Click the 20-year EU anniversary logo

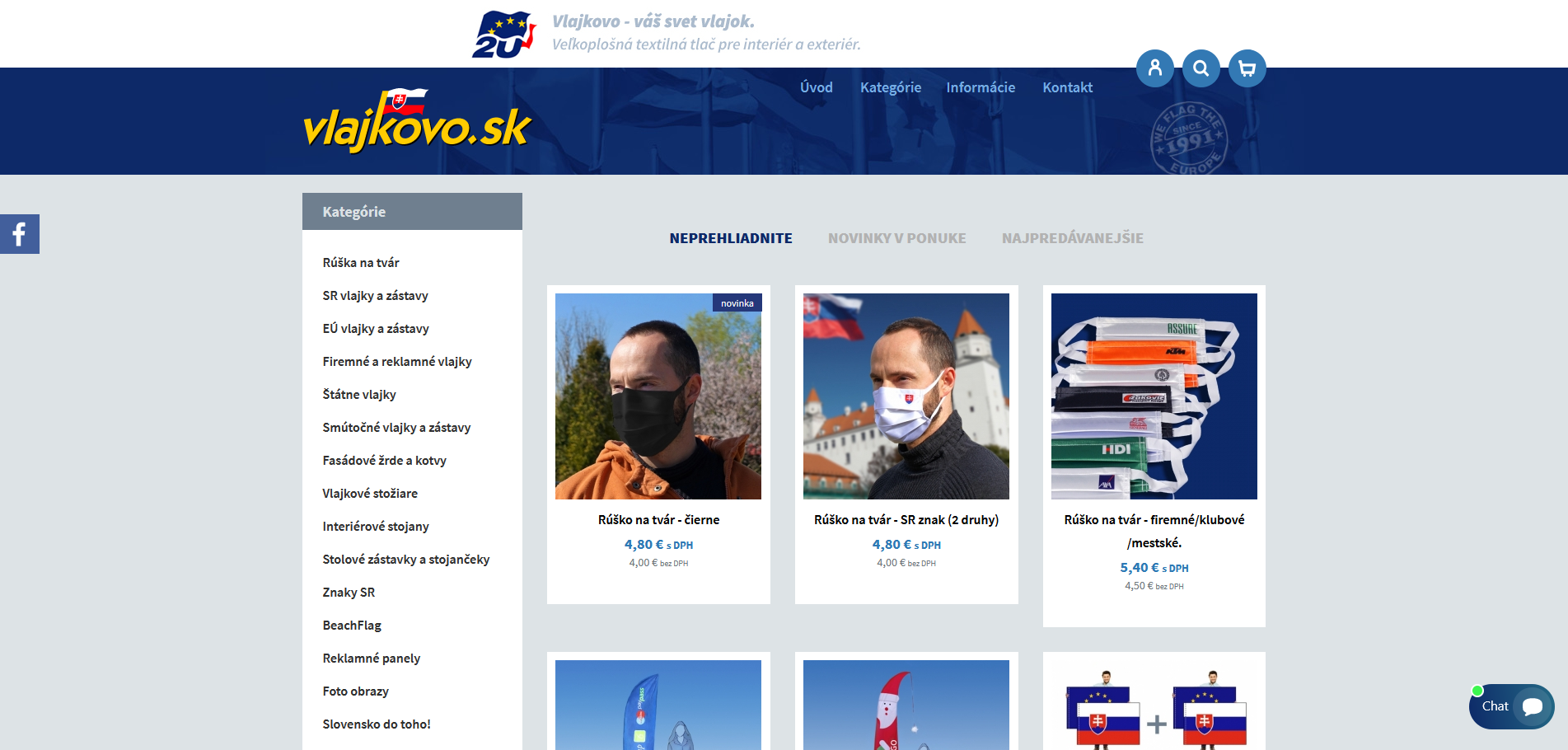(503, 34)
